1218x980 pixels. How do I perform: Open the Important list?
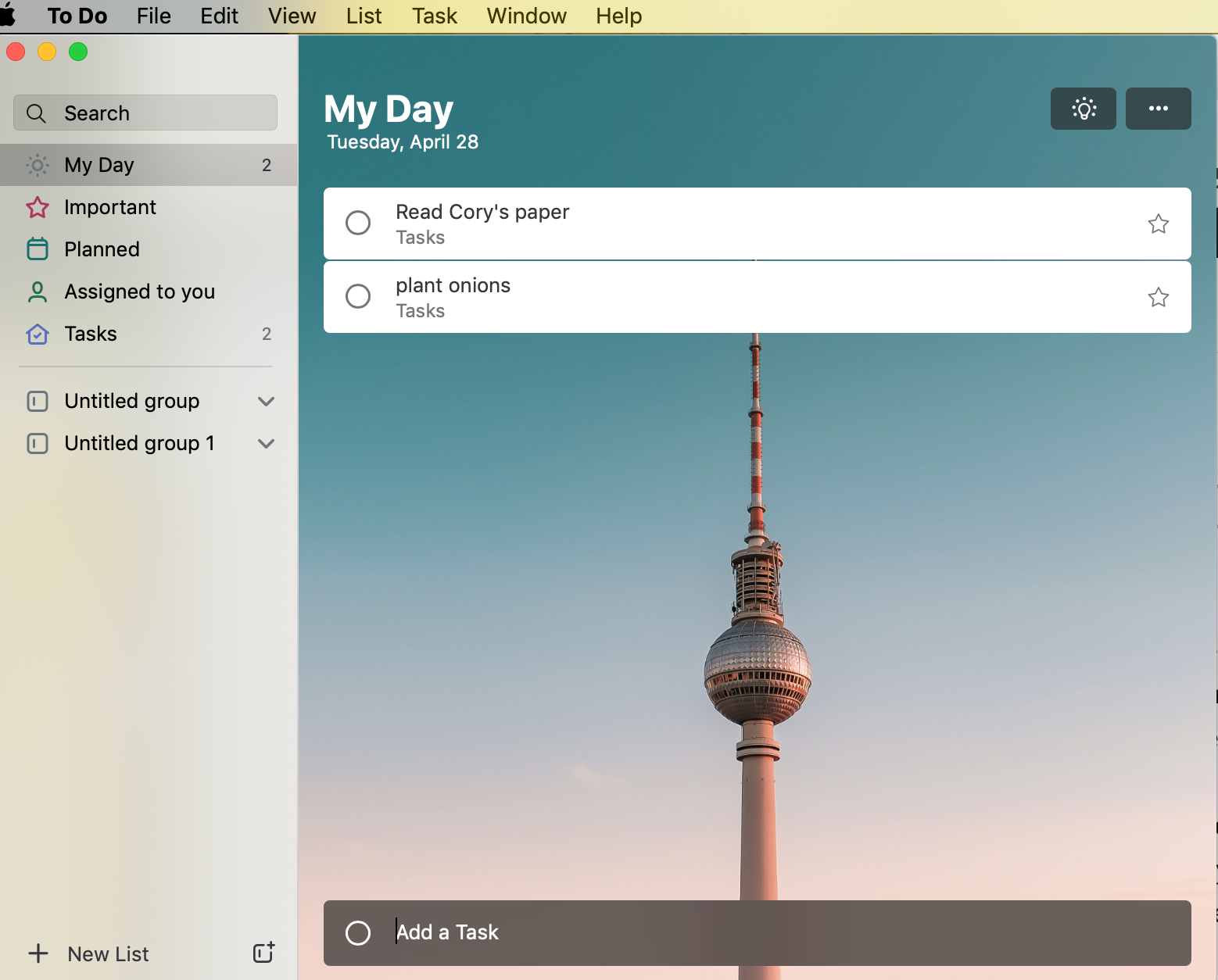coord(149,207)
